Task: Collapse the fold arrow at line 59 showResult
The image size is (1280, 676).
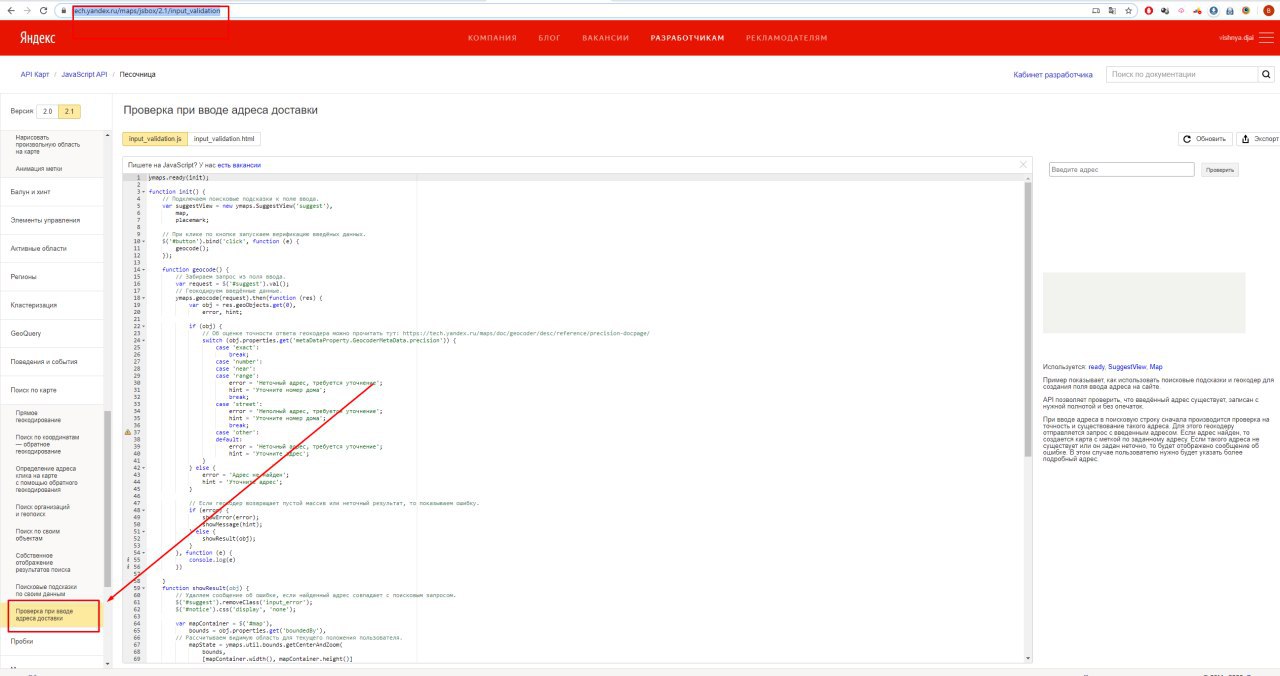Action: coord(143,588)
